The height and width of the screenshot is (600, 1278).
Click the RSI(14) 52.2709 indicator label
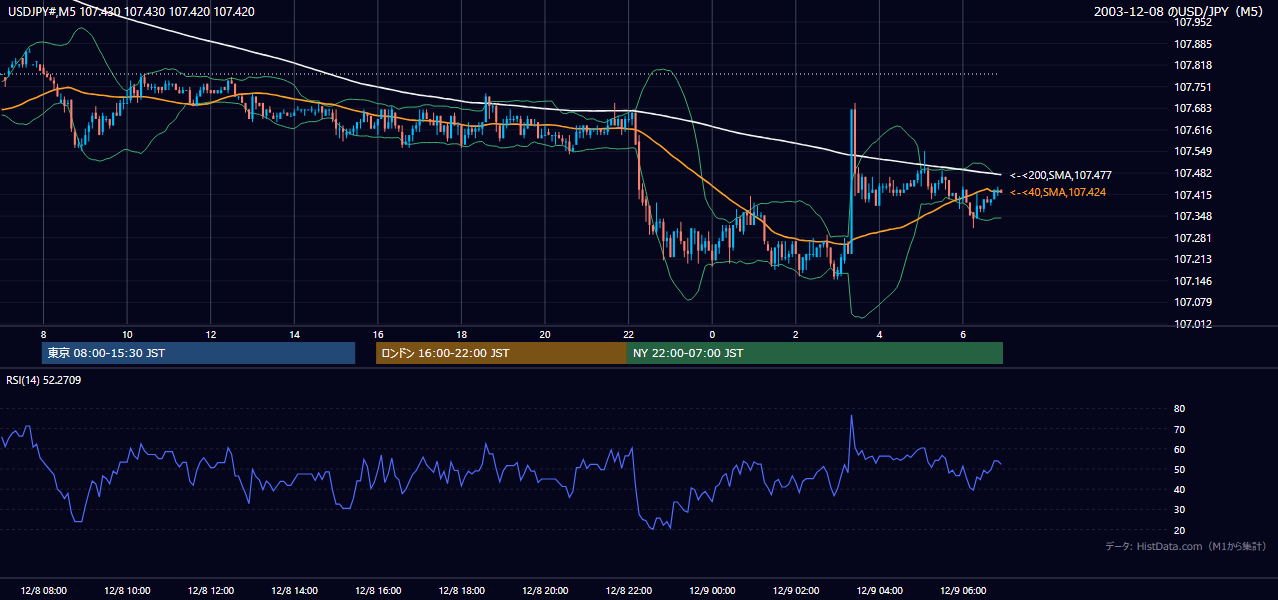[43, 380]
